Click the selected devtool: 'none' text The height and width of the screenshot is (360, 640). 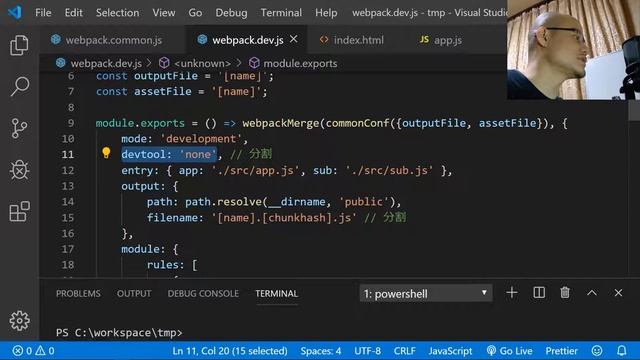pos(169,154)
